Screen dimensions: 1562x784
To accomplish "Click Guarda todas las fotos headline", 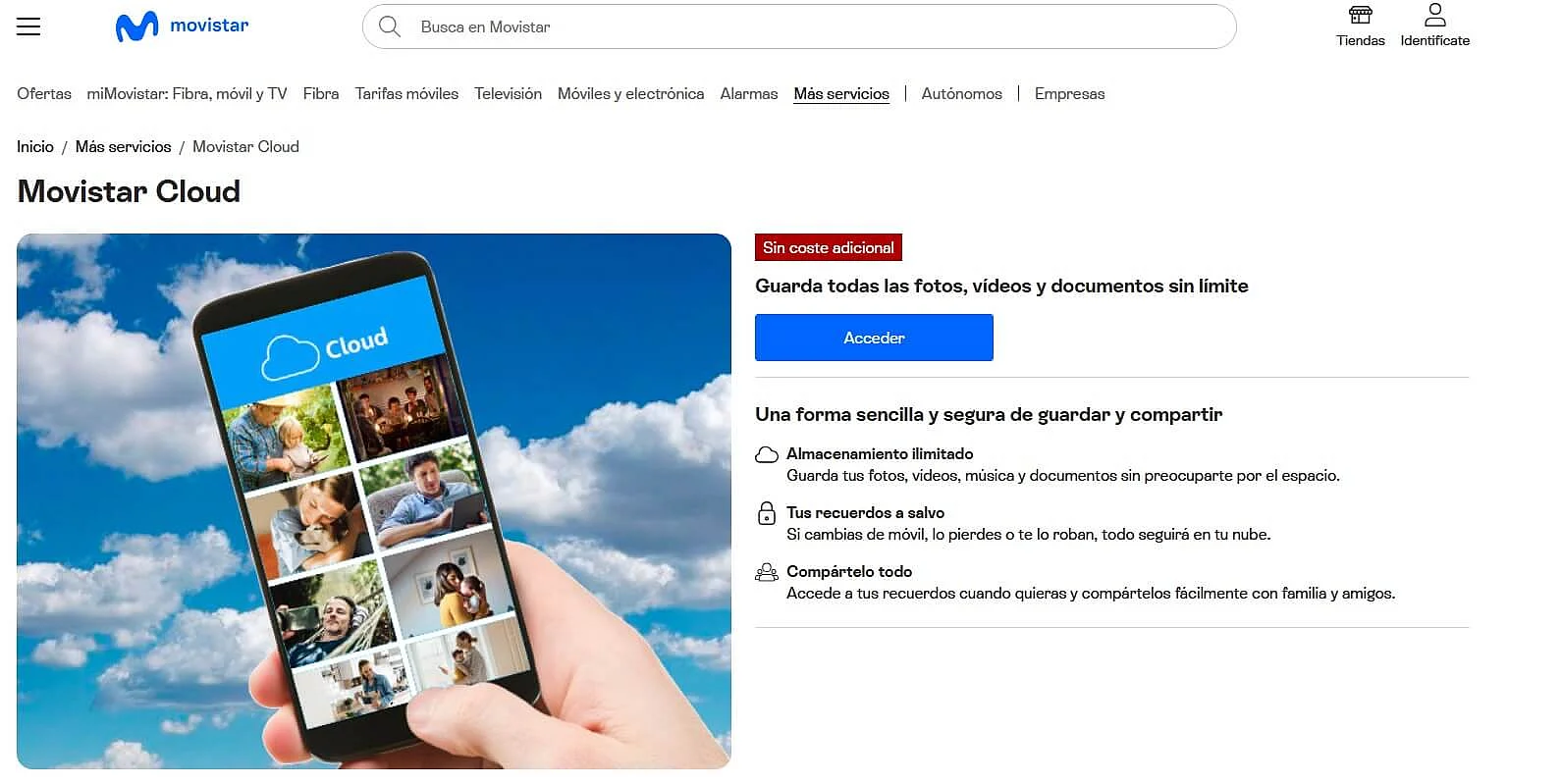I will pos(1001,287).
